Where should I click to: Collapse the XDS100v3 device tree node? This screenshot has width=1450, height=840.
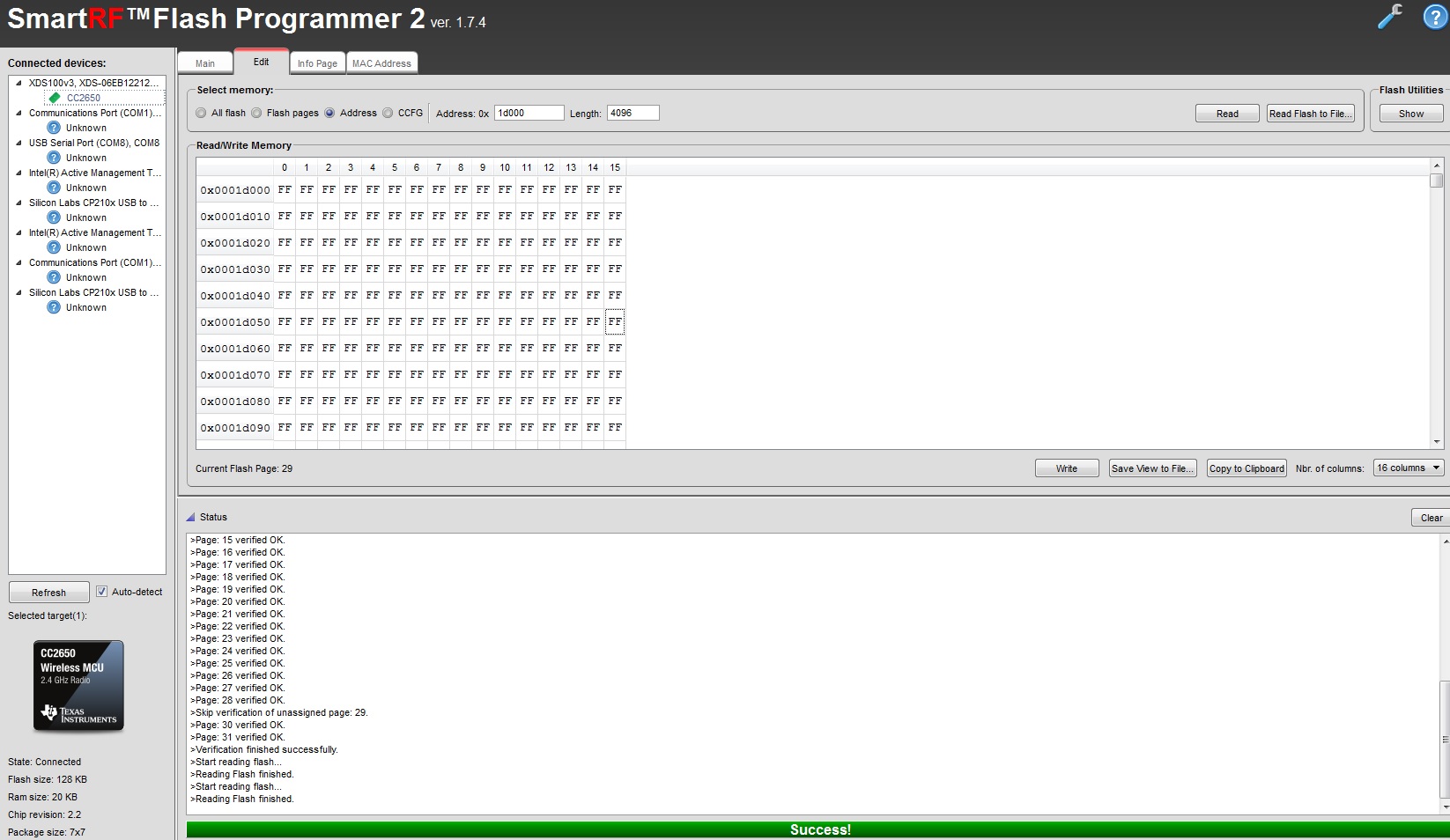pos(19,83)
